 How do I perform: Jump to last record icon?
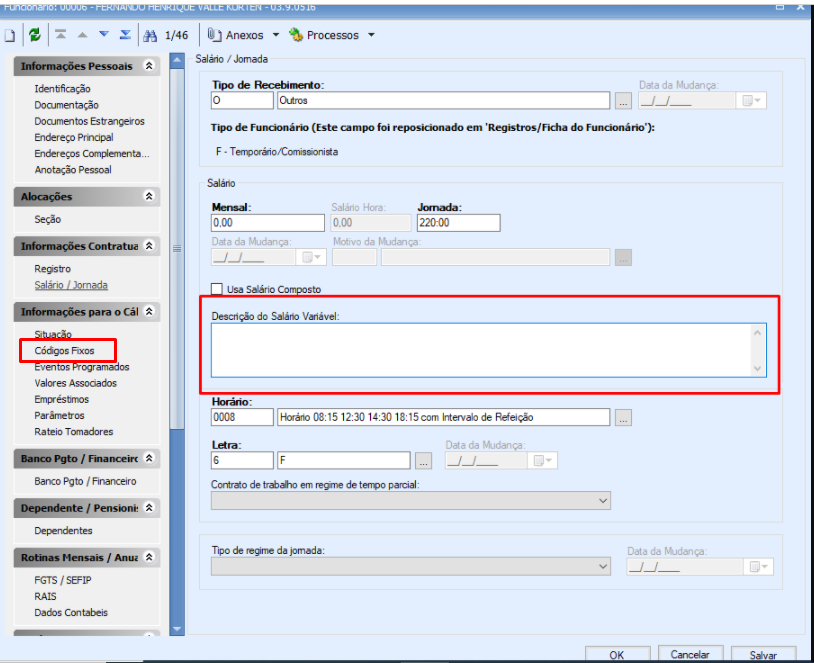point(125,34)
